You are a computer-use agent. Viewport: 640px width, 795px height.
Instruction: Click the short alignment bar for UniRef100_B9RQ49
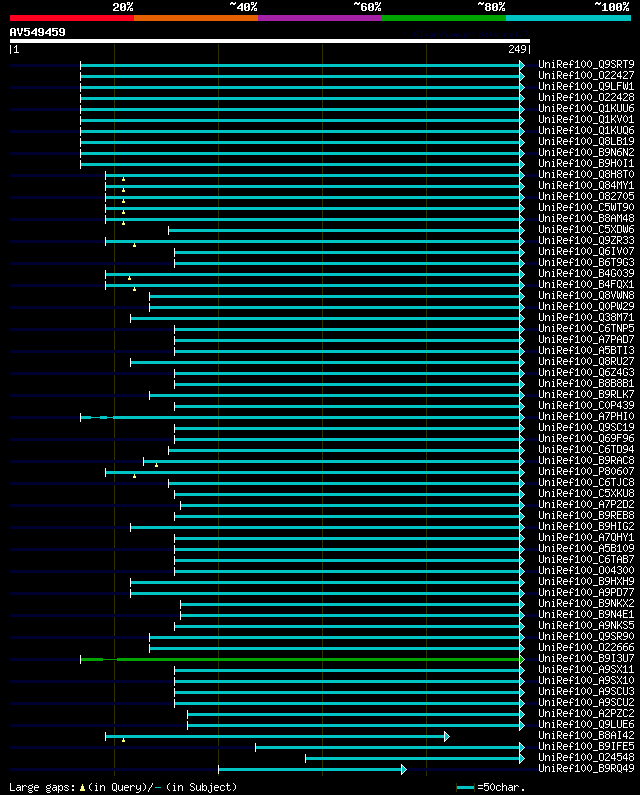tap(310, 770)
